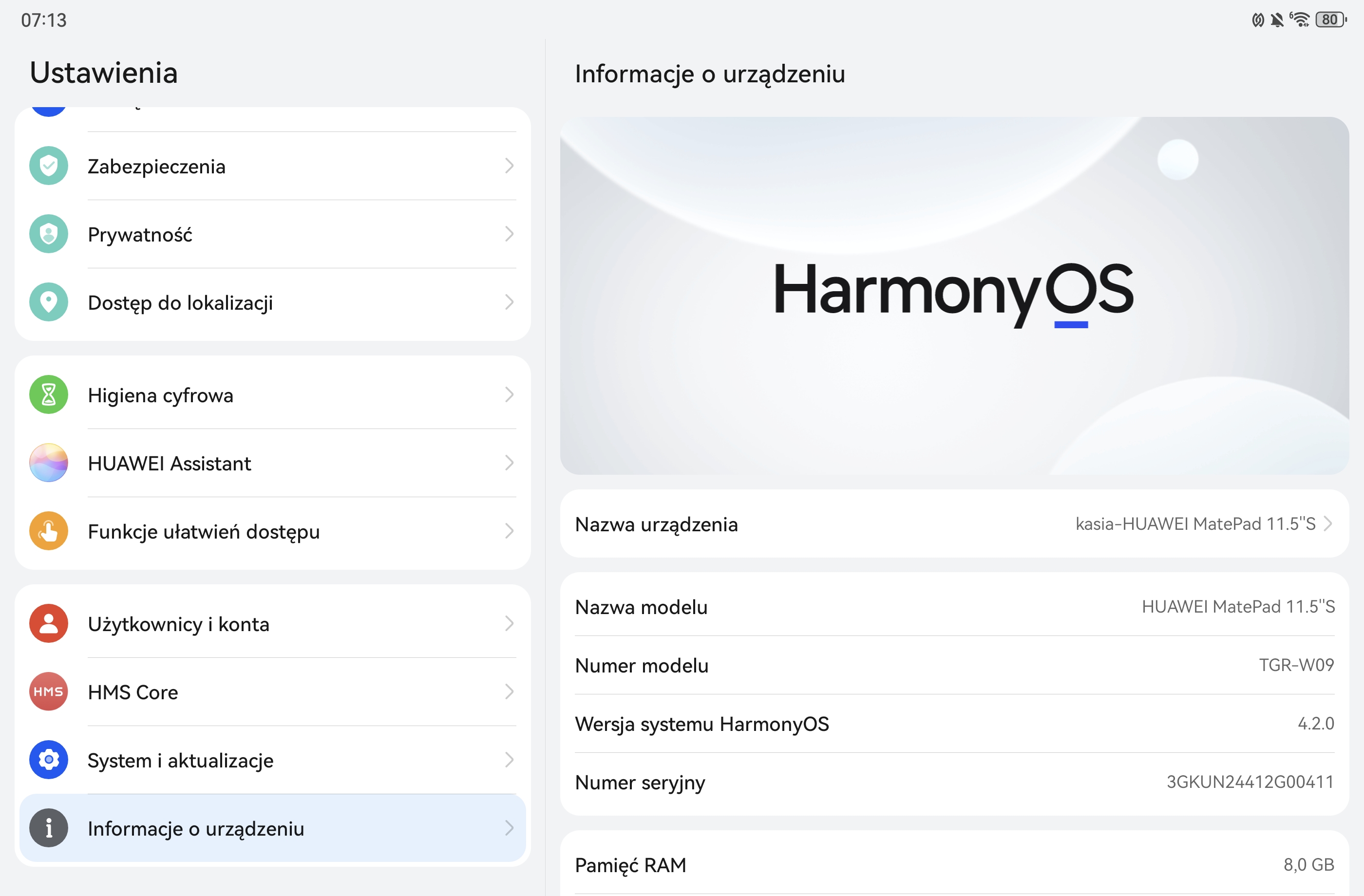Open Użytkownicy i konta settings
1364x896 pixels.
273,623
